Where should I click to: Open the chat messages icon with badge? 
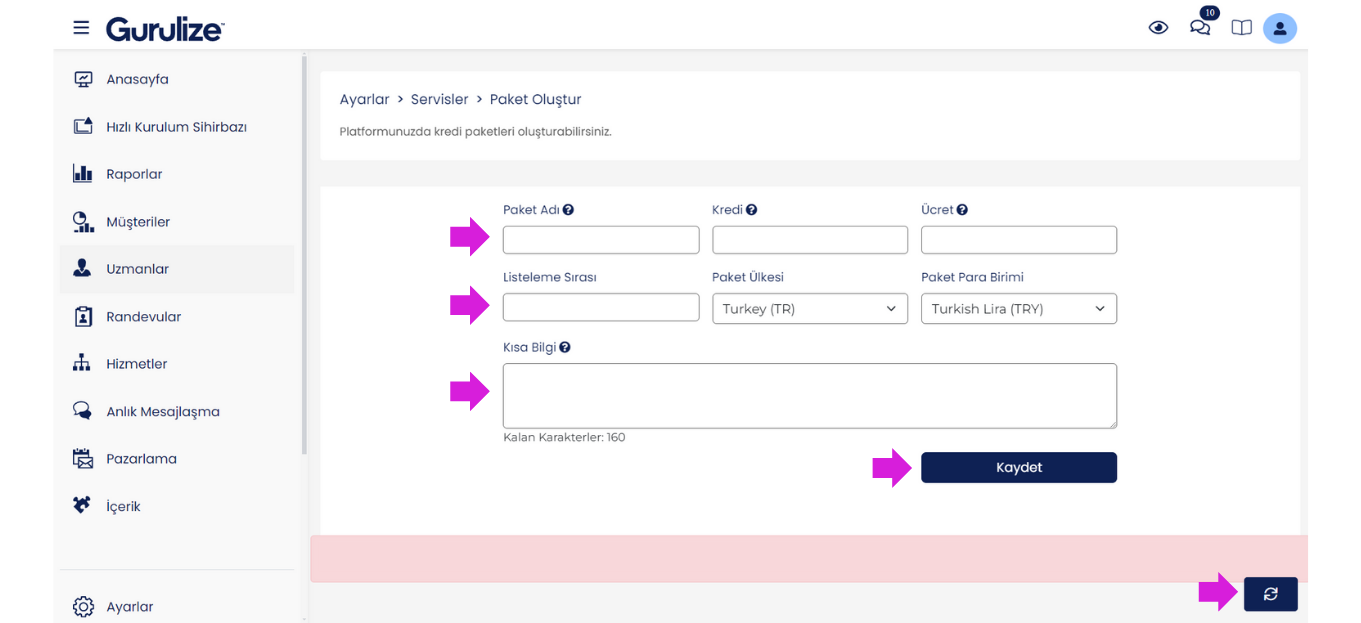1202,24
